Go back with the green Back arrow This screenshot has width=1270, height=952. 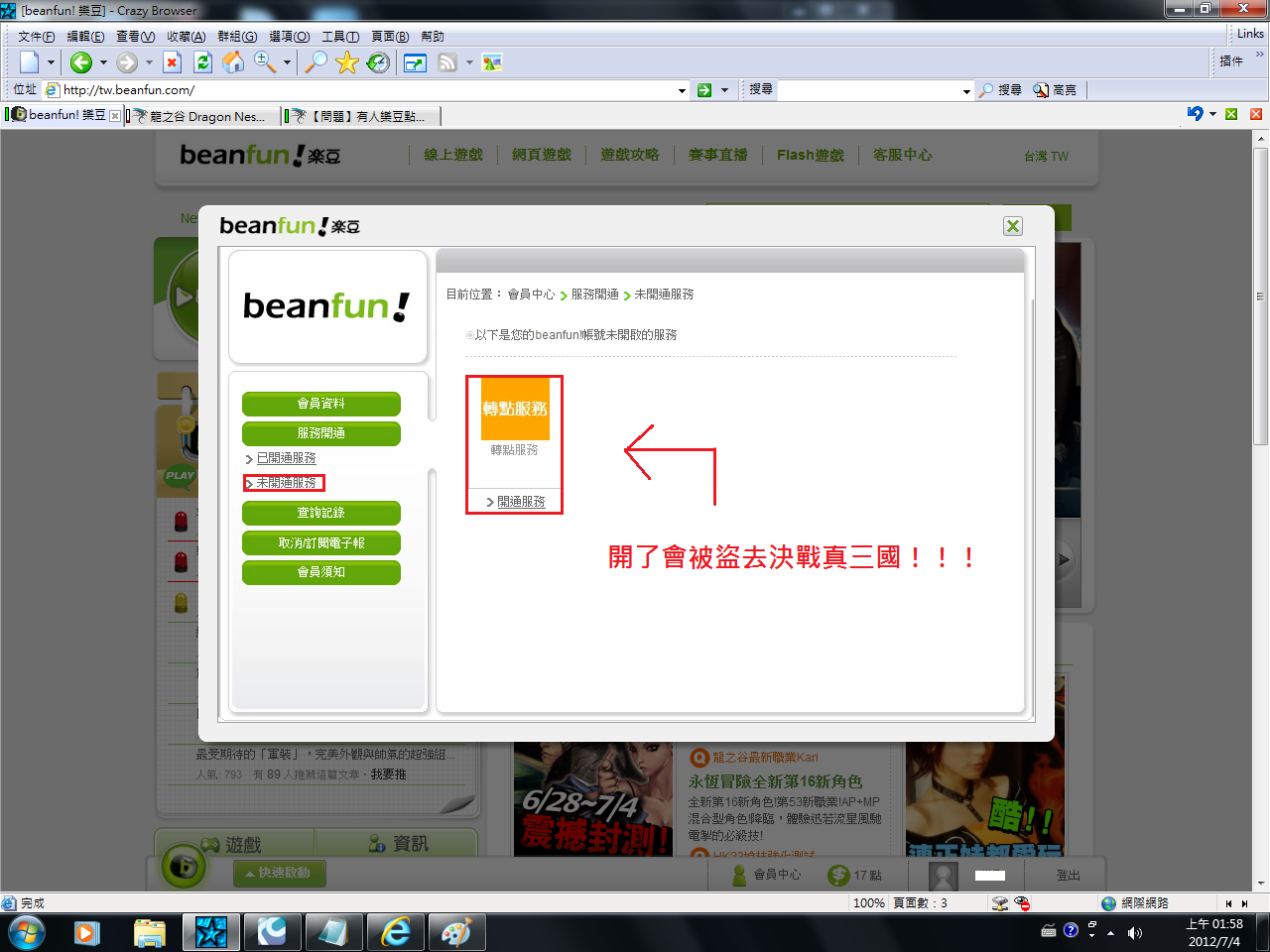[x=81, y=62]
